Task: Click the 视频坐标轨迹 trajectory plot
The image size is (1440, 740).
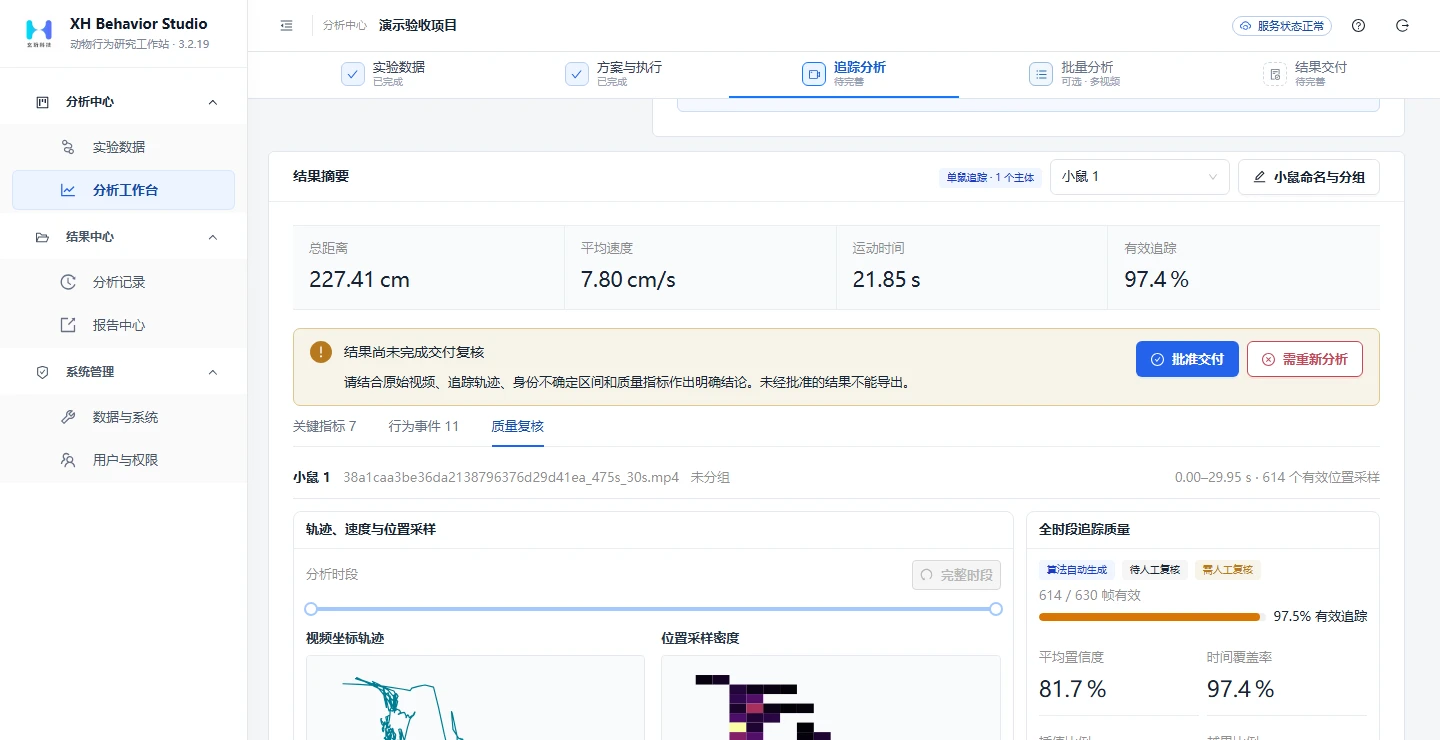Action: (x=475, y=698)
